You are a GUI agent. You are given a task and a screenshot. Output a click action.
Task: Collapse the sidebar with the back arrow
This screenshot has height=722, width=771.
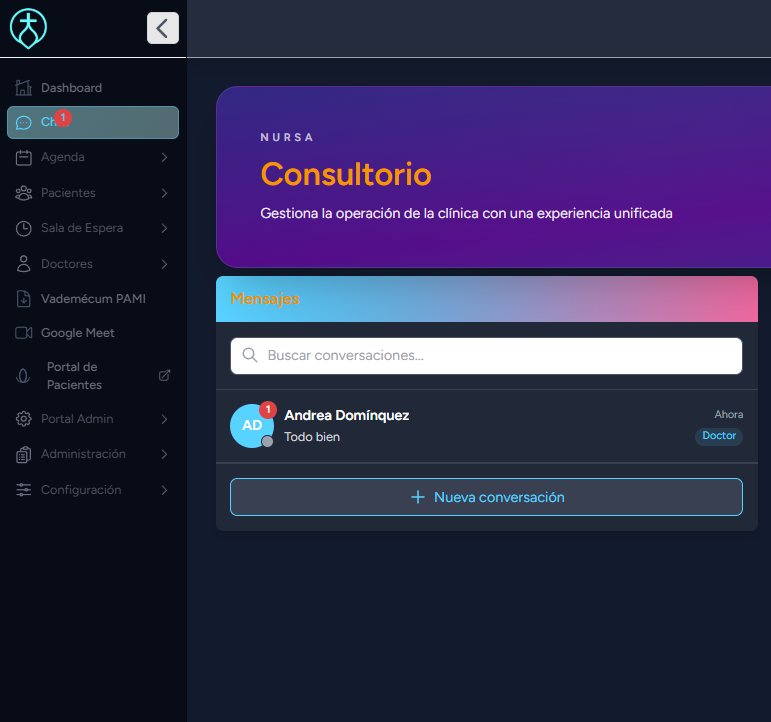(x=162, y=28)
